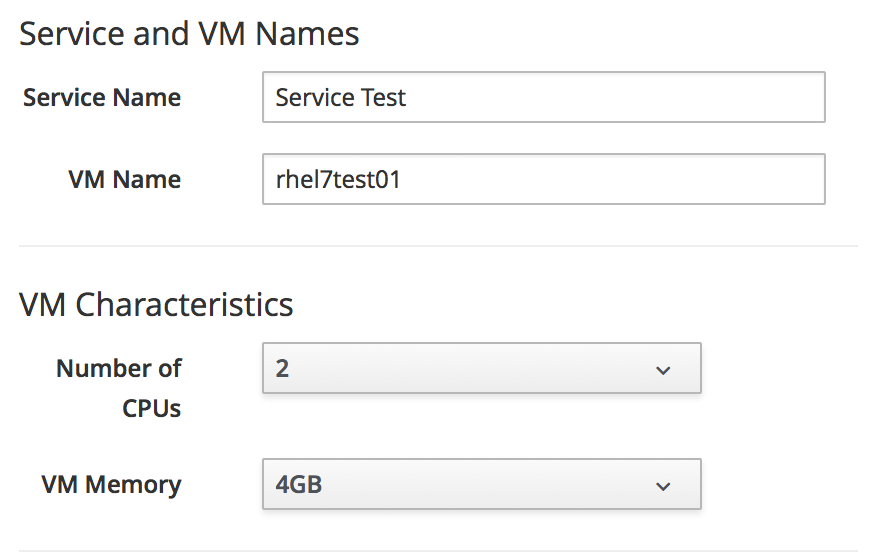Viewport: 876px width, 554px height.
Task: Click the "Service and VM Names" heading
Action: [x=189, y=34]
